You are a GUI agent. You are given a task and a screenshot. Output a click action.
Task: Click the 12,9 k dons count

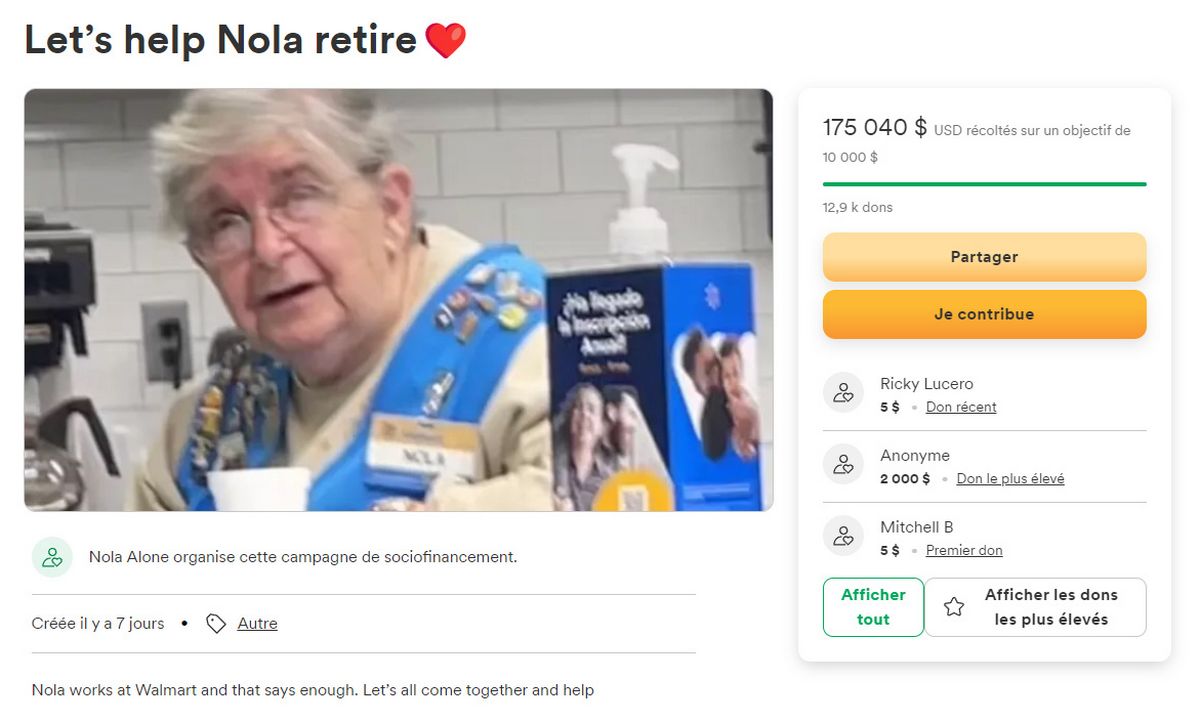click(857, 208)
